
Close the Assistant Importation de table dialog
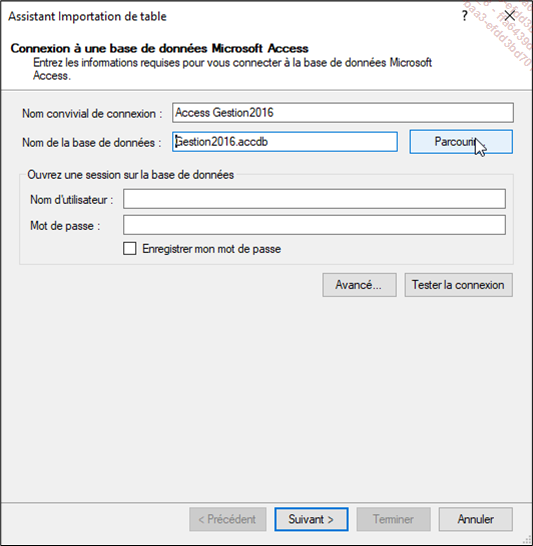click(x=510, y=16)
